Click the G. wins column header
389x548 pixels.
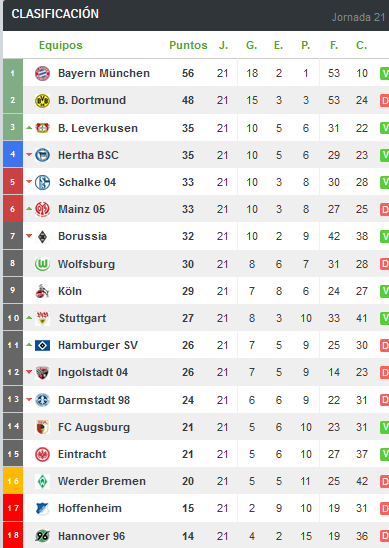point(251,45)
